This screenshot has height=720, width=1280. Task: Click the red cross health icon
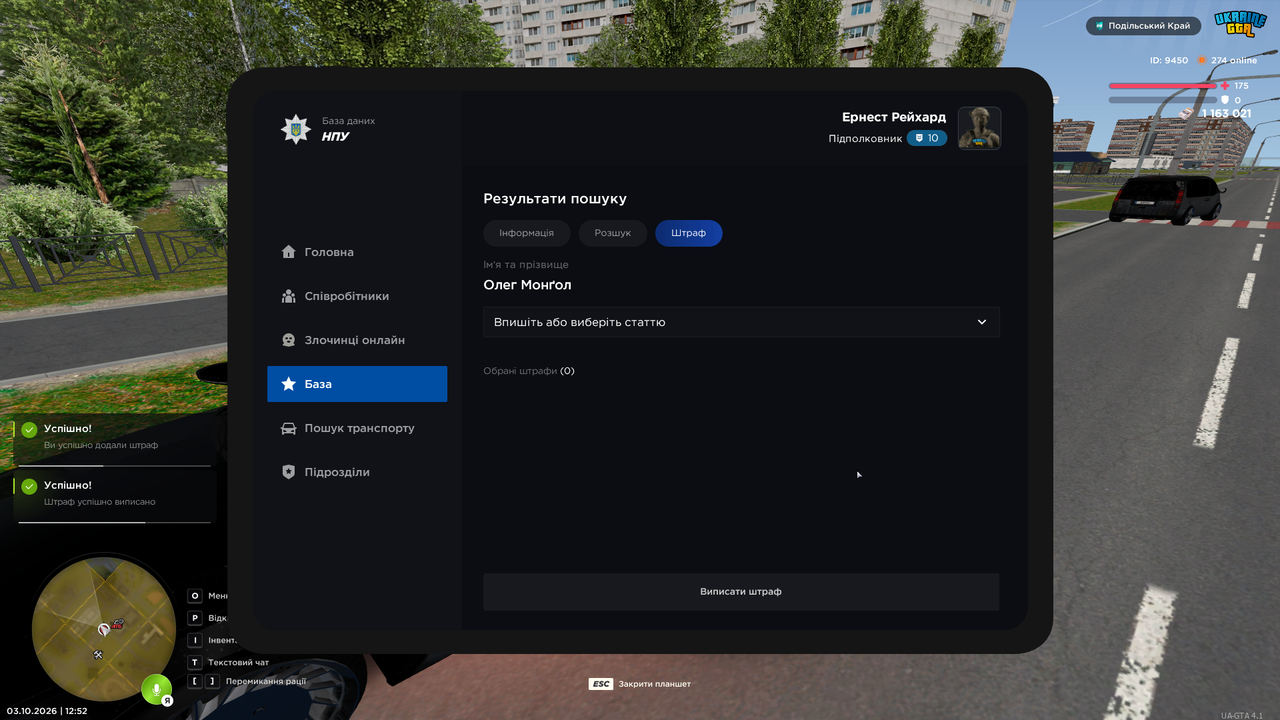pyautogui.click(x=1225, y=86)
